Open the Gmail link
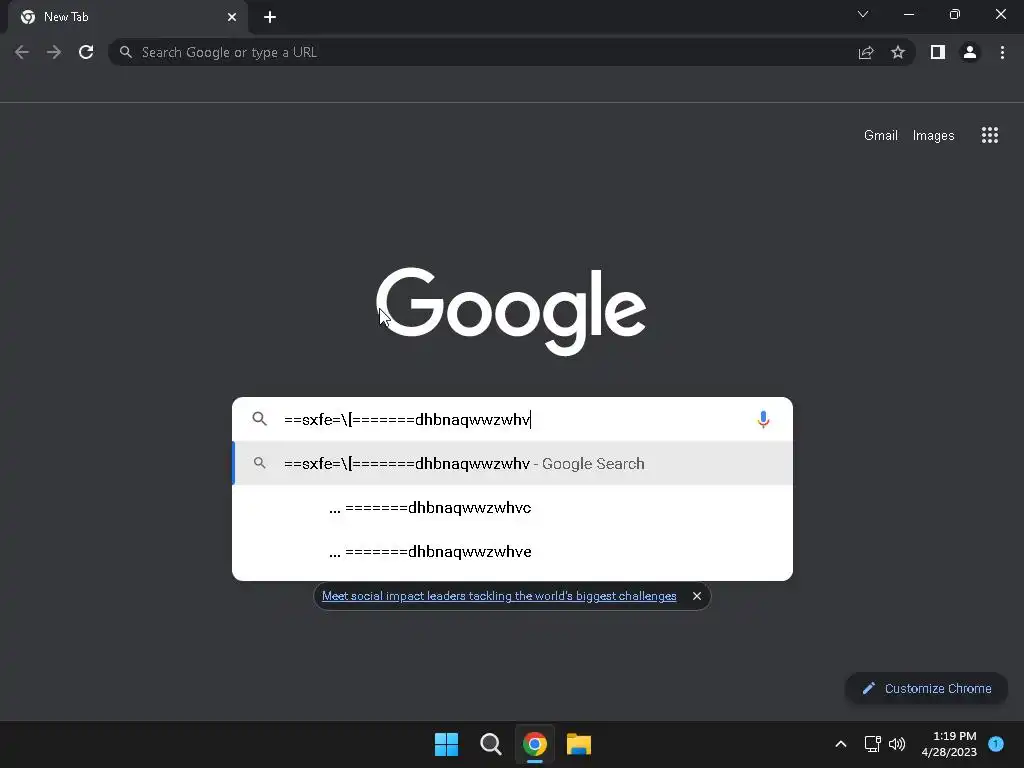 (x=881, y=135)
